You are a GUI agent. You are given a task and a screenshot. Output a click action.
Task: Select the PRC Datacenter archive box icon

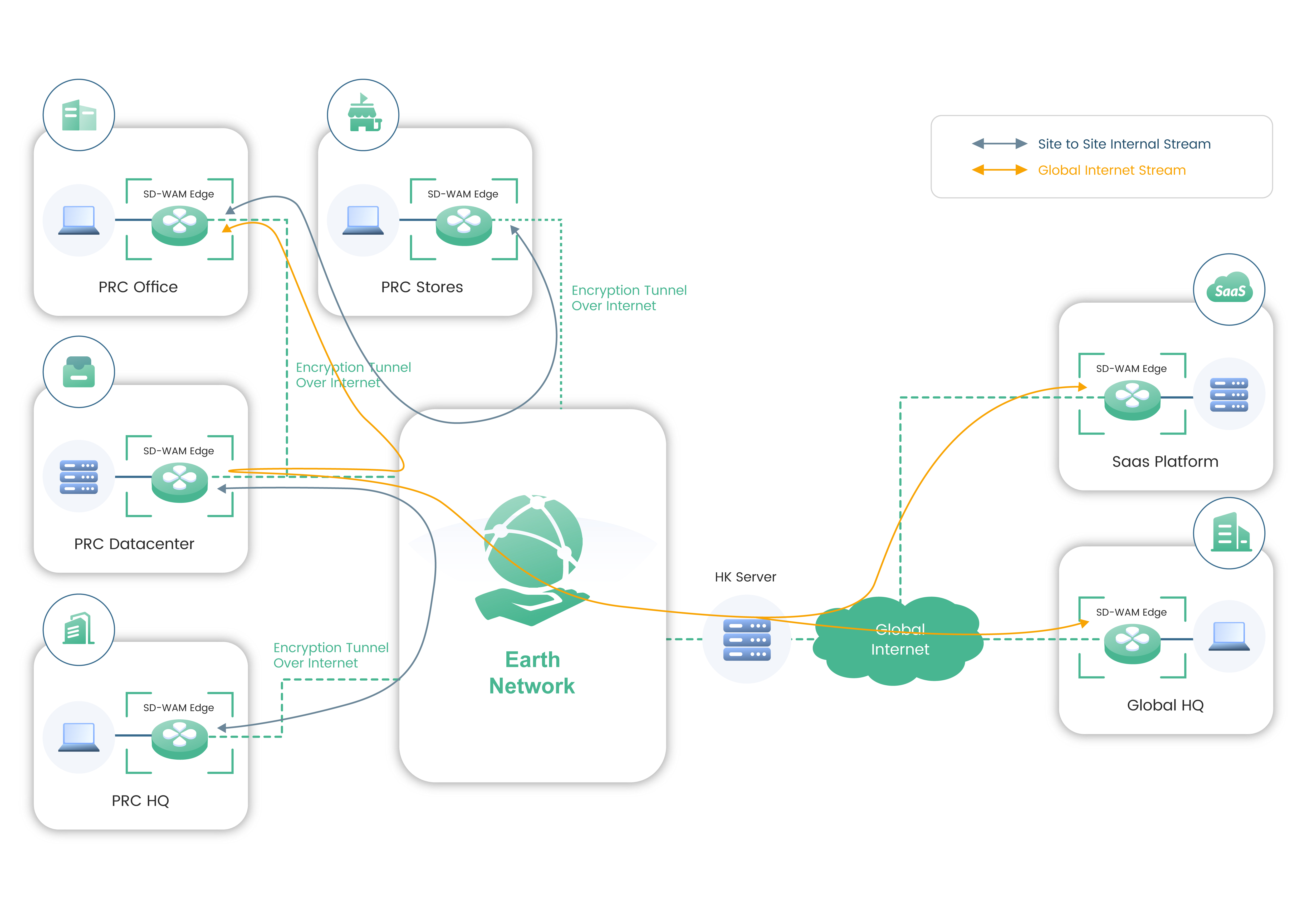[79, 372]
